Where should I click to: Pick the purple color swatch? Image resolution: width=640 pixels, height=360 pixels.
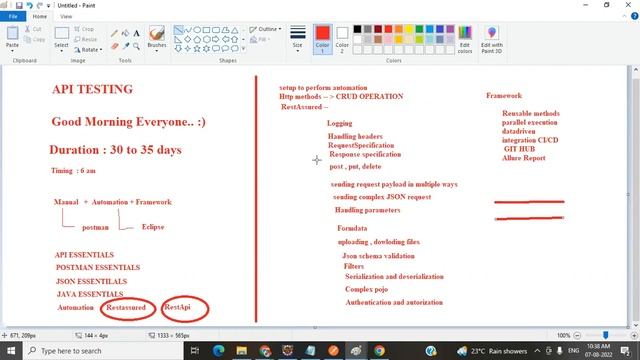click(x=450, y=29)
